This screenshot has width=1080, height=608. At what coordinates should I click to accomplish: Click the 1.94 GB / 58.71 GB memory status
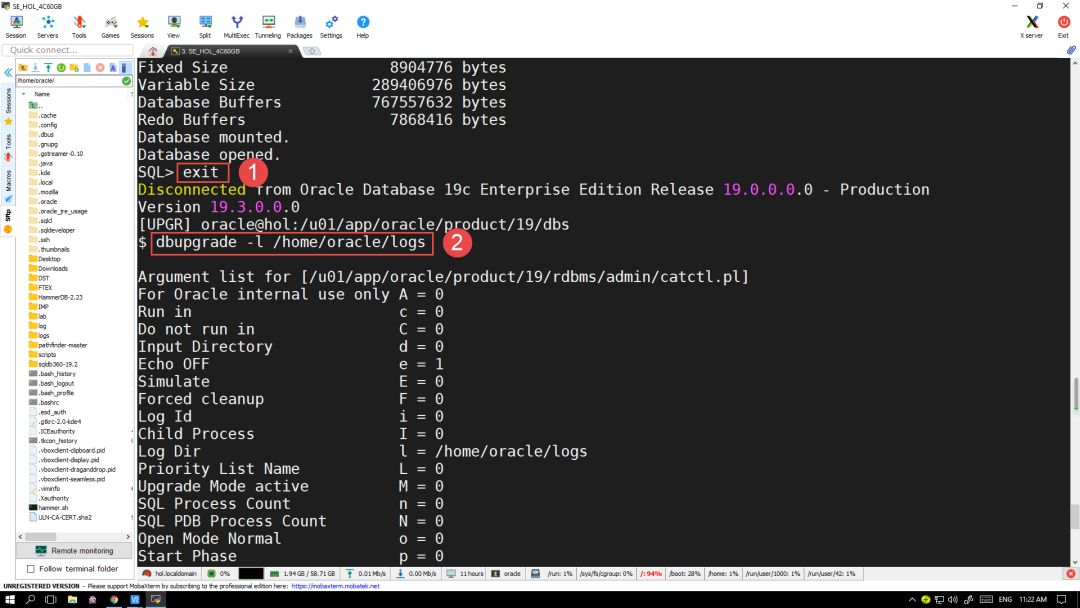click(x=302, y=574)
